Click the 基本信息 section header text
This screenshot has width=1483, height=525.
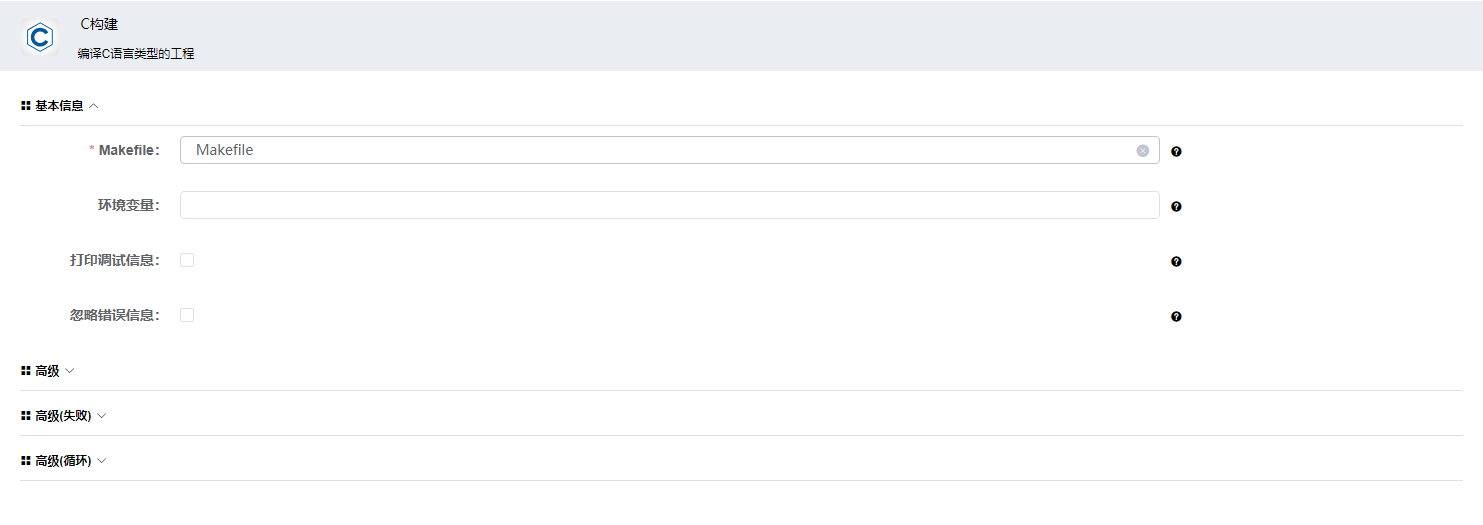[x=59, y=105]
